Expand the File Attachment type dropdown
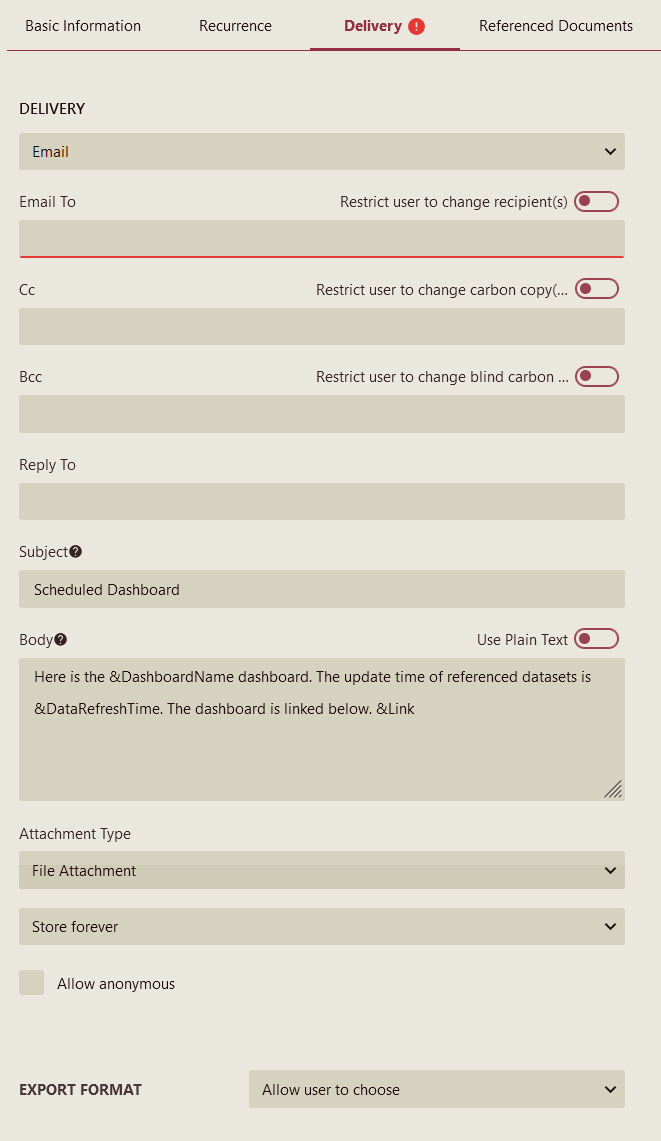Image resolution: width=661 pixels, height=1141 pixels. [322, 871]
